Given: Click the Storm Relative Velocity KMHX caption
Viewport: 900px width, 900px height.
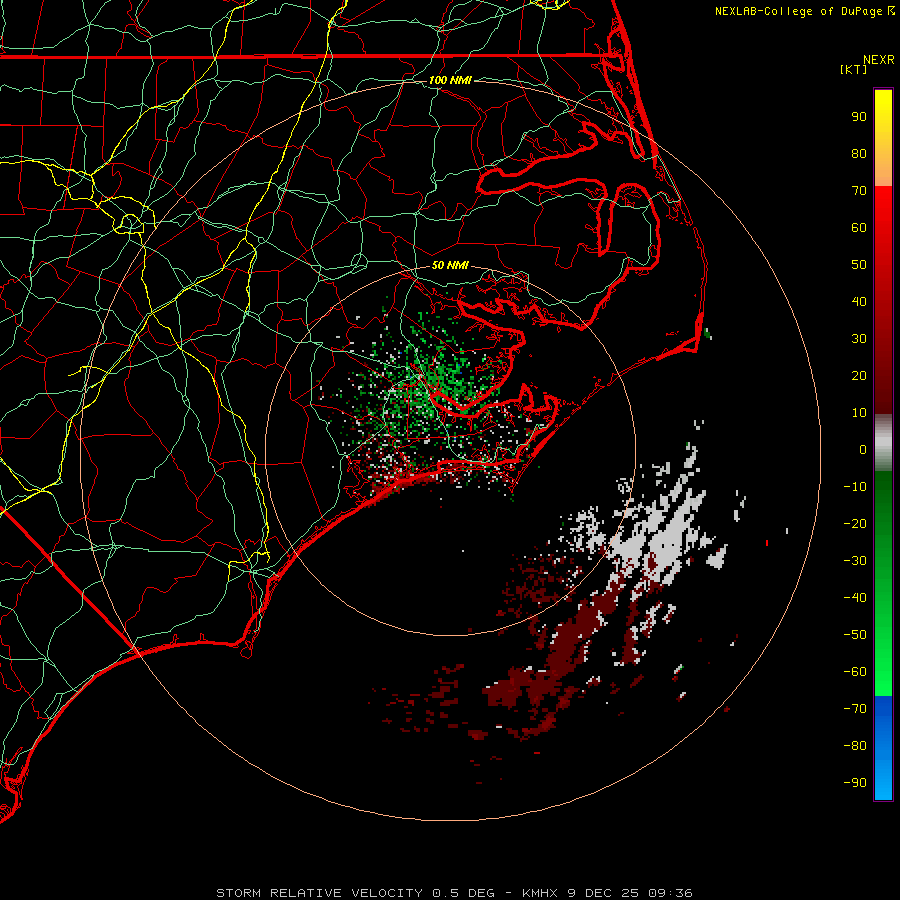Looking at the screenshot, I should click(x=454, y=893).
